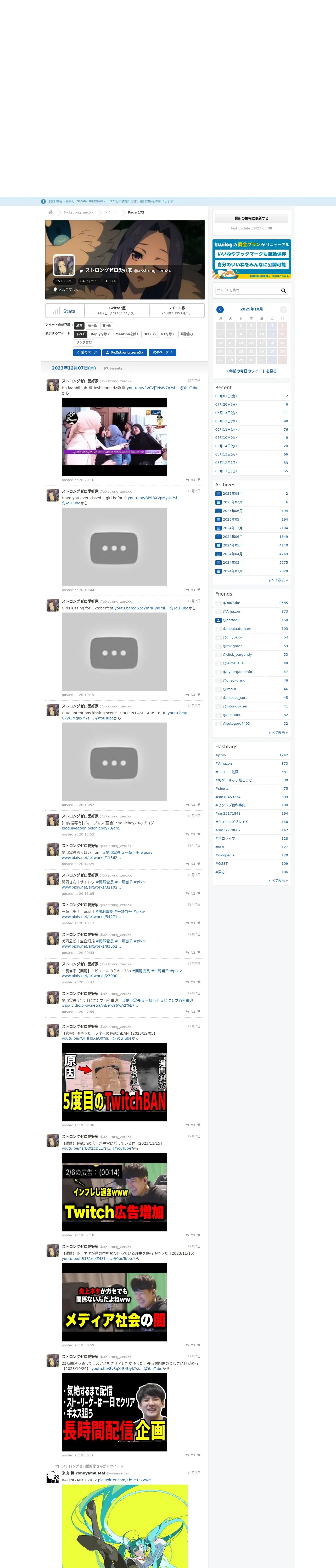Toggle Mentionを除く filter
This screenshot has width=336, height=1568.
click(127, 334)
